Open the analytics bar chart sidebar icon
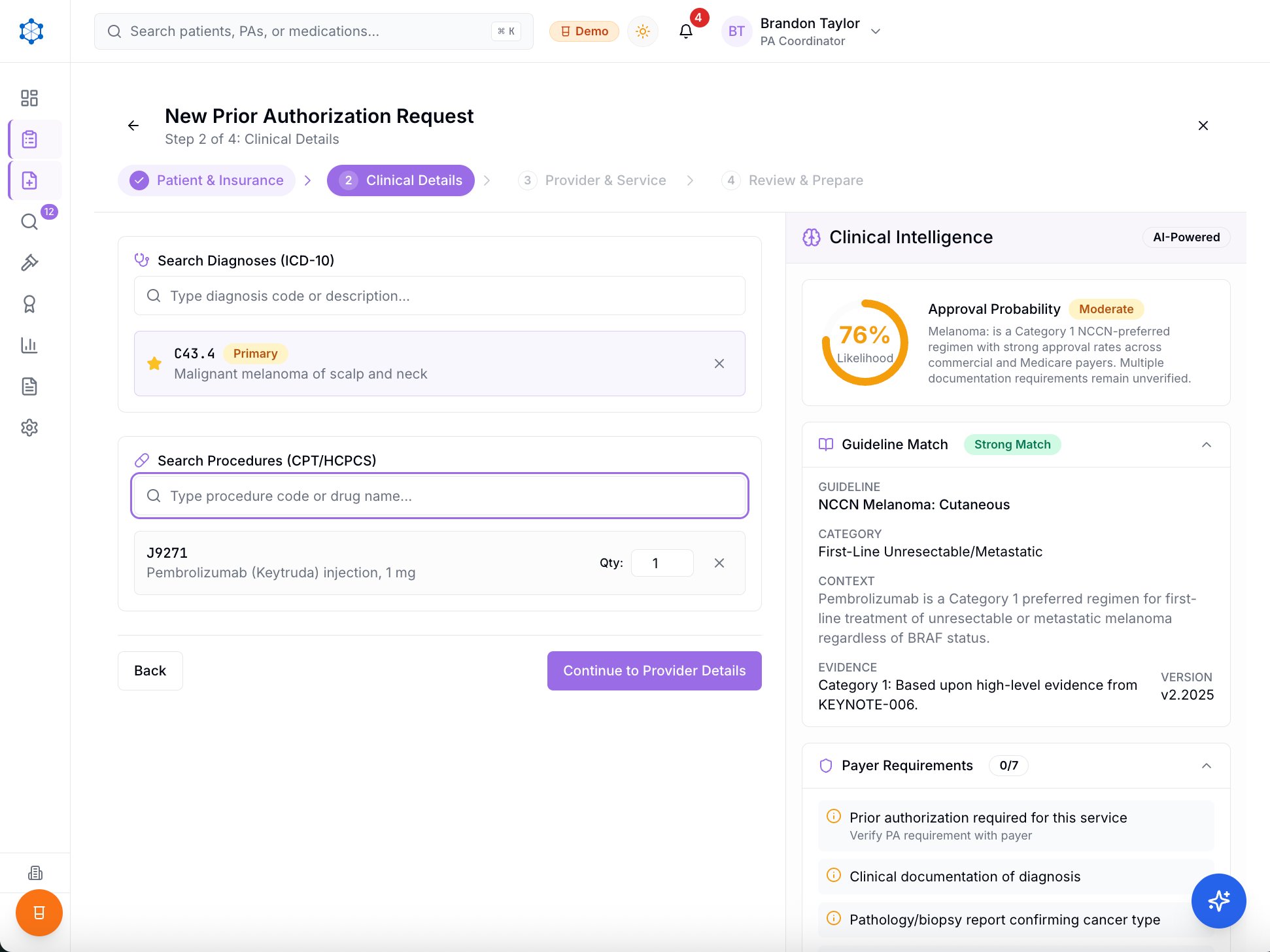 pos(29,345)
